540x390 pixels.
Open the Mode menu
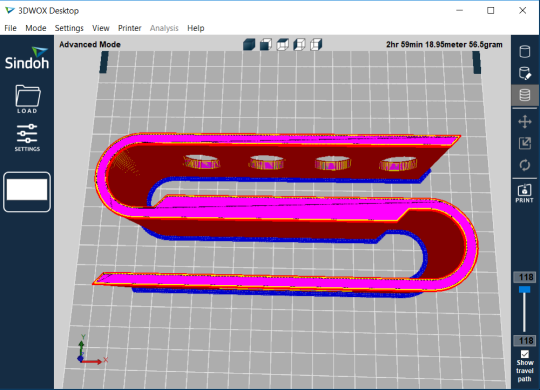tap(36, 28)
